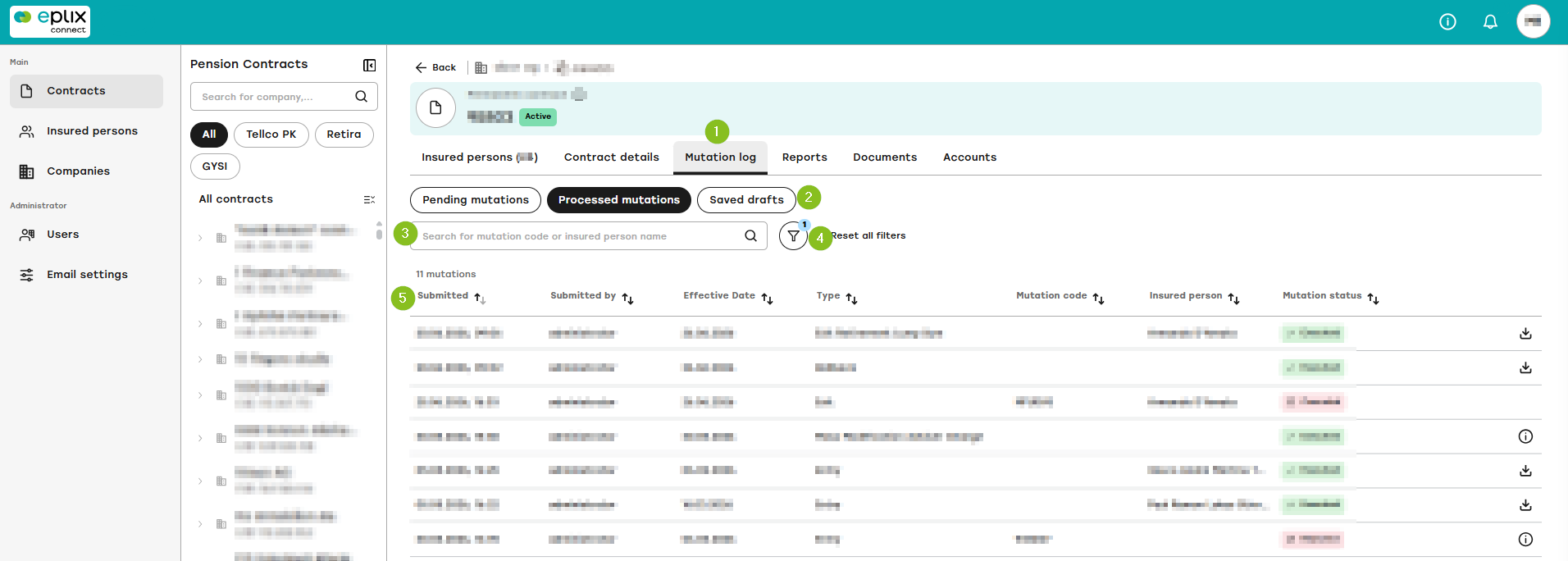Click the search magnifier in company search

coord(361,97)
